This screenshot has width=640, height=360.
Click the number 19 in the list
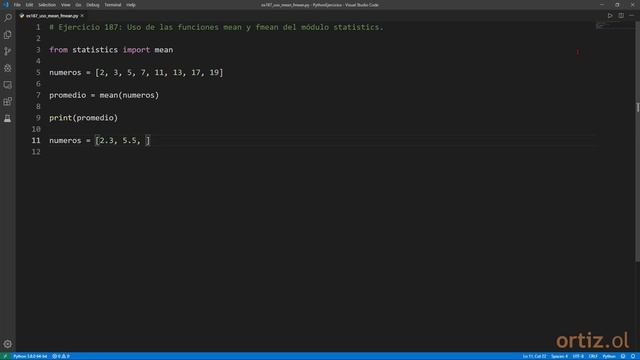214,73
